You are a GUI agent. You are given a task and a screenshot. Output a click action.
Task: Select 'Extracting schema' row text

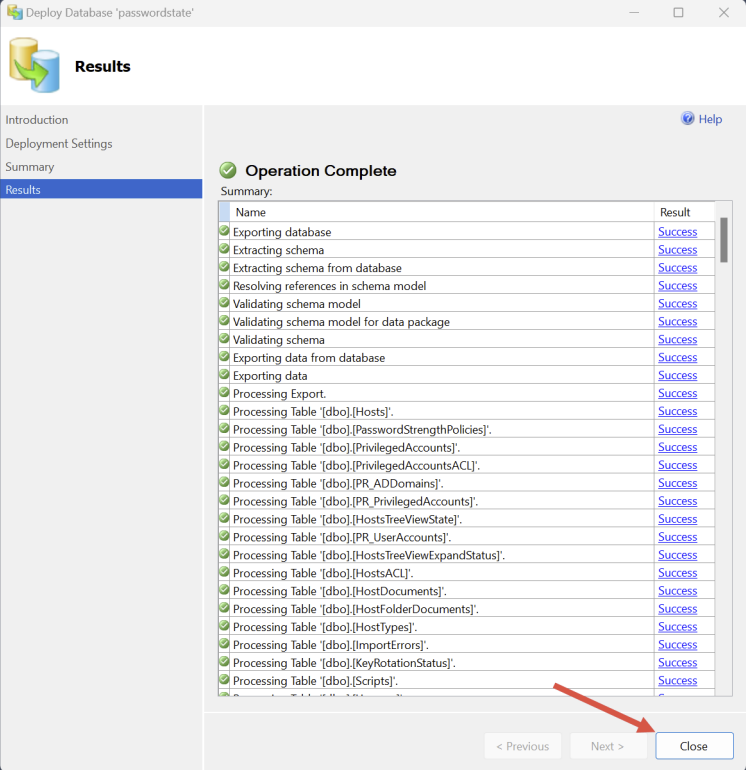click(x=278, y=250)
